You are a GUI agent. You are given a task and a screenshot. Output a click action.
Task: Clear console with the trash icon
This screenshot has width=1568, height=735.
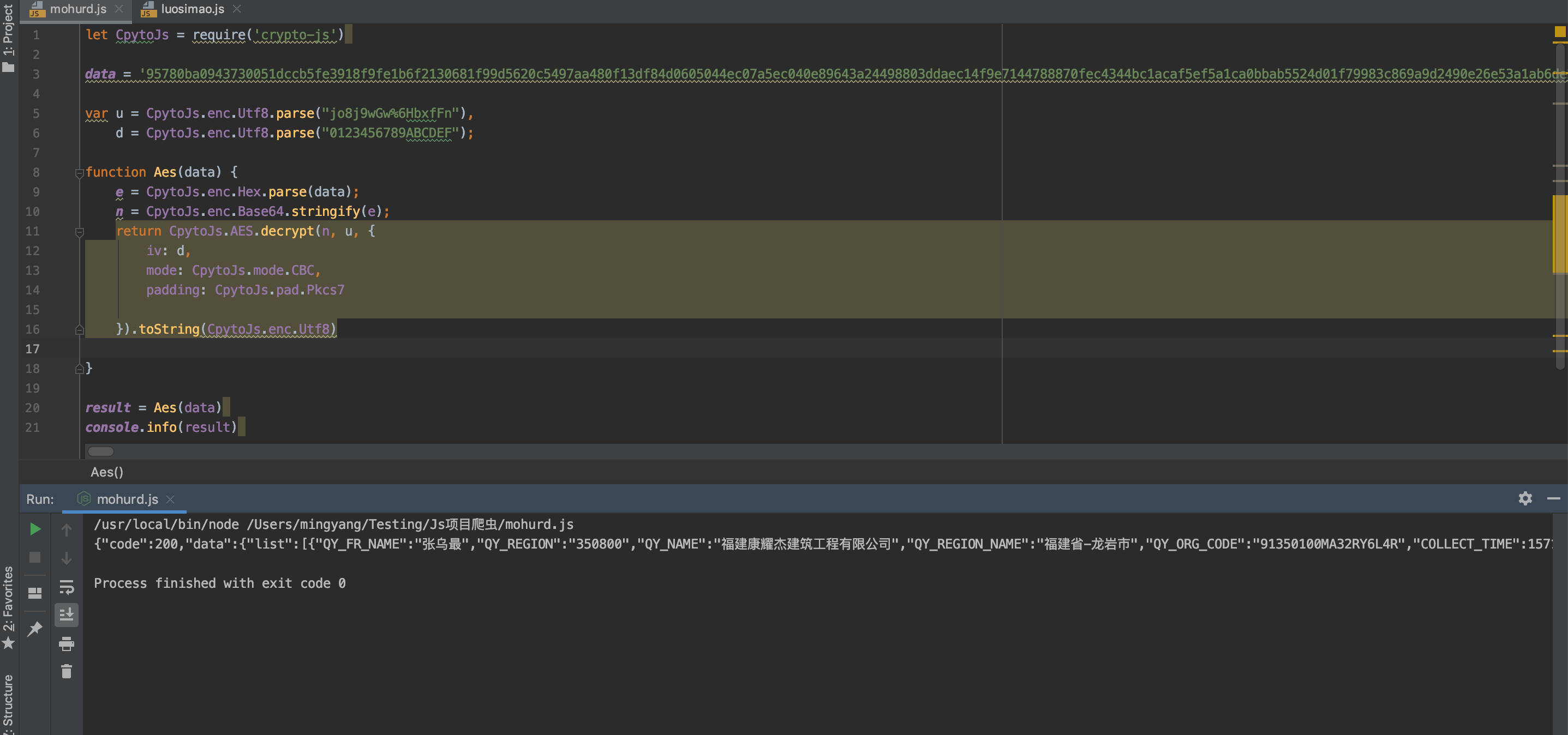[67, 671]
